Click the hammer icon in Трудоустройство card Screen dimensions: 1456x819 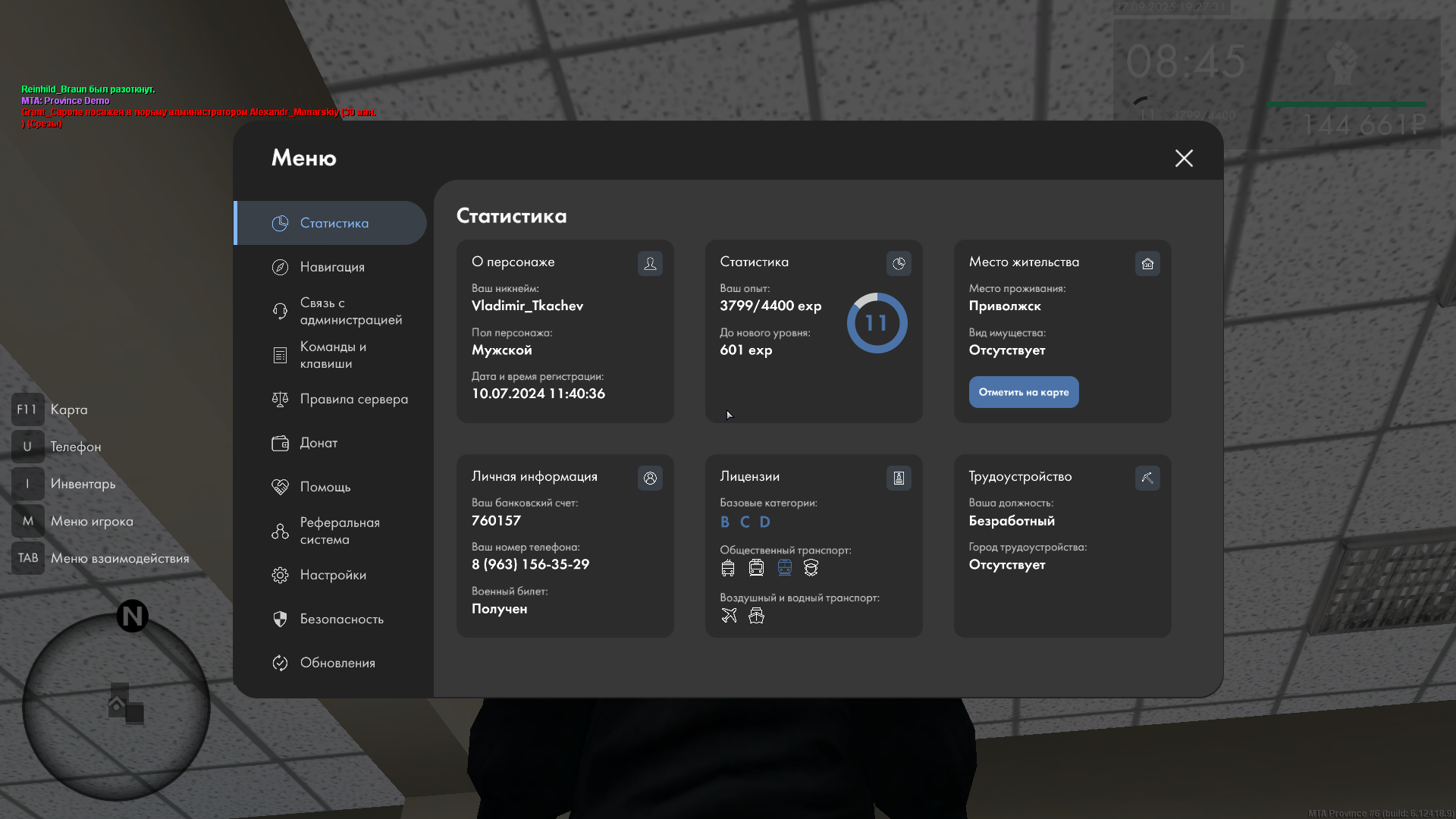click(x=1147, y=478)
